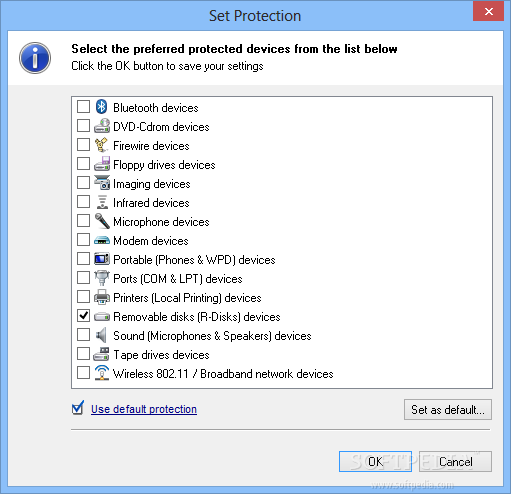Click the Firewire devices icon
Image resolution: width=511 pixels, height=503 pixels.
click(x=101, y=145)
